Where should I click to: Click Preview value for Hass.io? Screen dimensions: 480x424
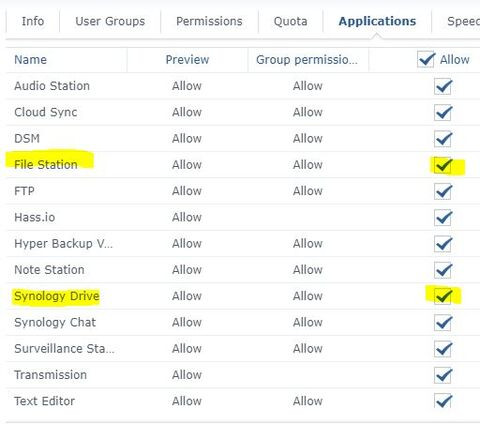click(187, 217)
